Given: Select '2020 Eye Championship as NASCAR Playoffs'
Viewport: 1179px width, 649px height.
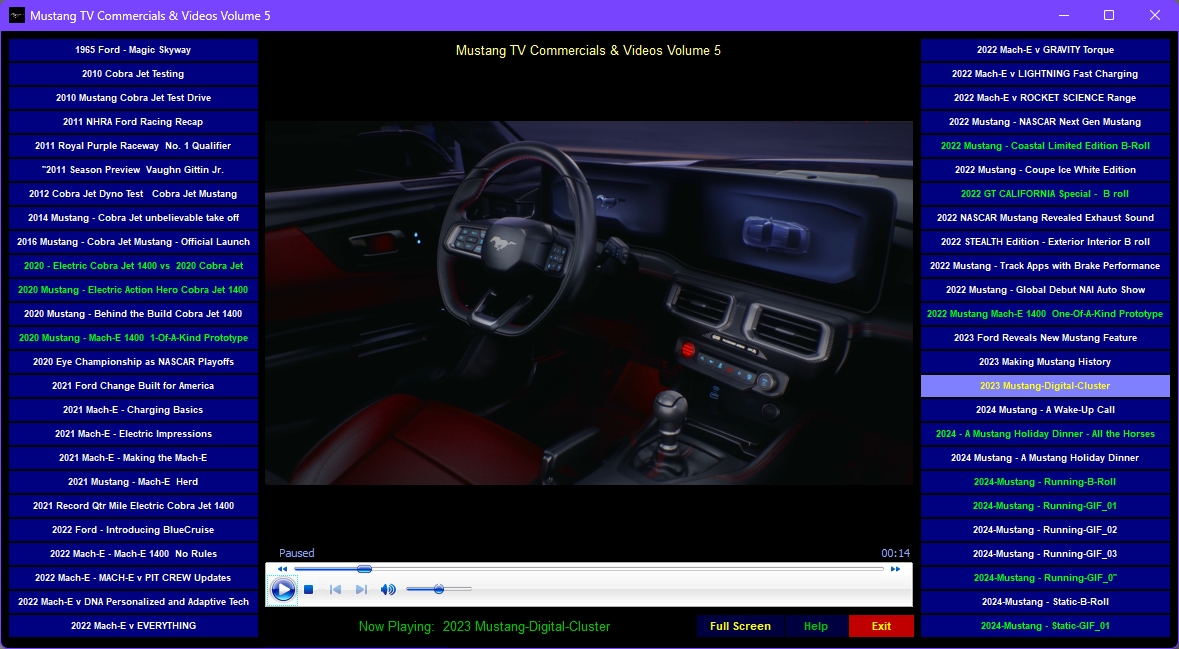Looking at the screenshot, I should [133, 362].
